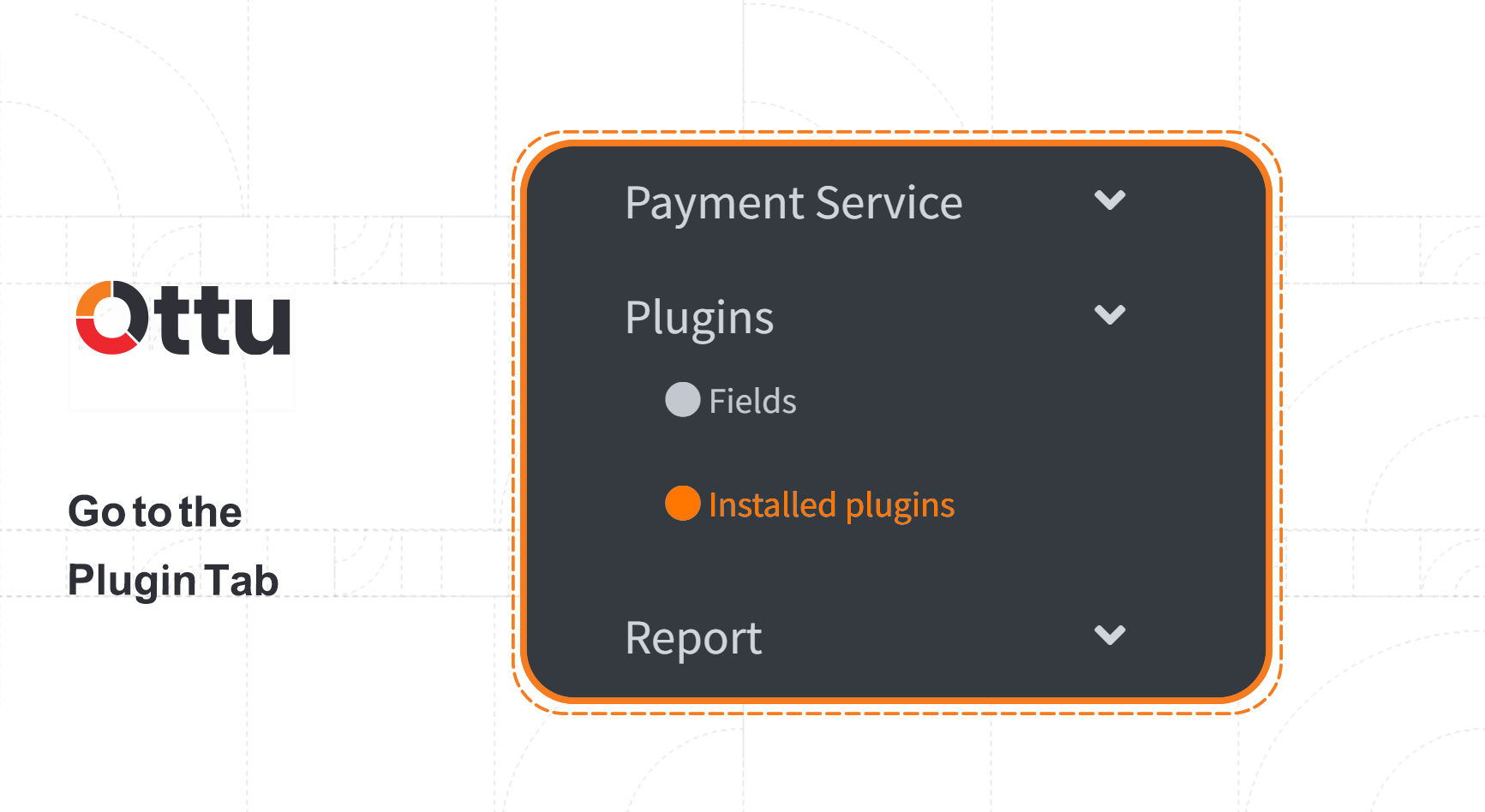
Task: Click the word 'Installed' in orange text
Action: point(772,505)
